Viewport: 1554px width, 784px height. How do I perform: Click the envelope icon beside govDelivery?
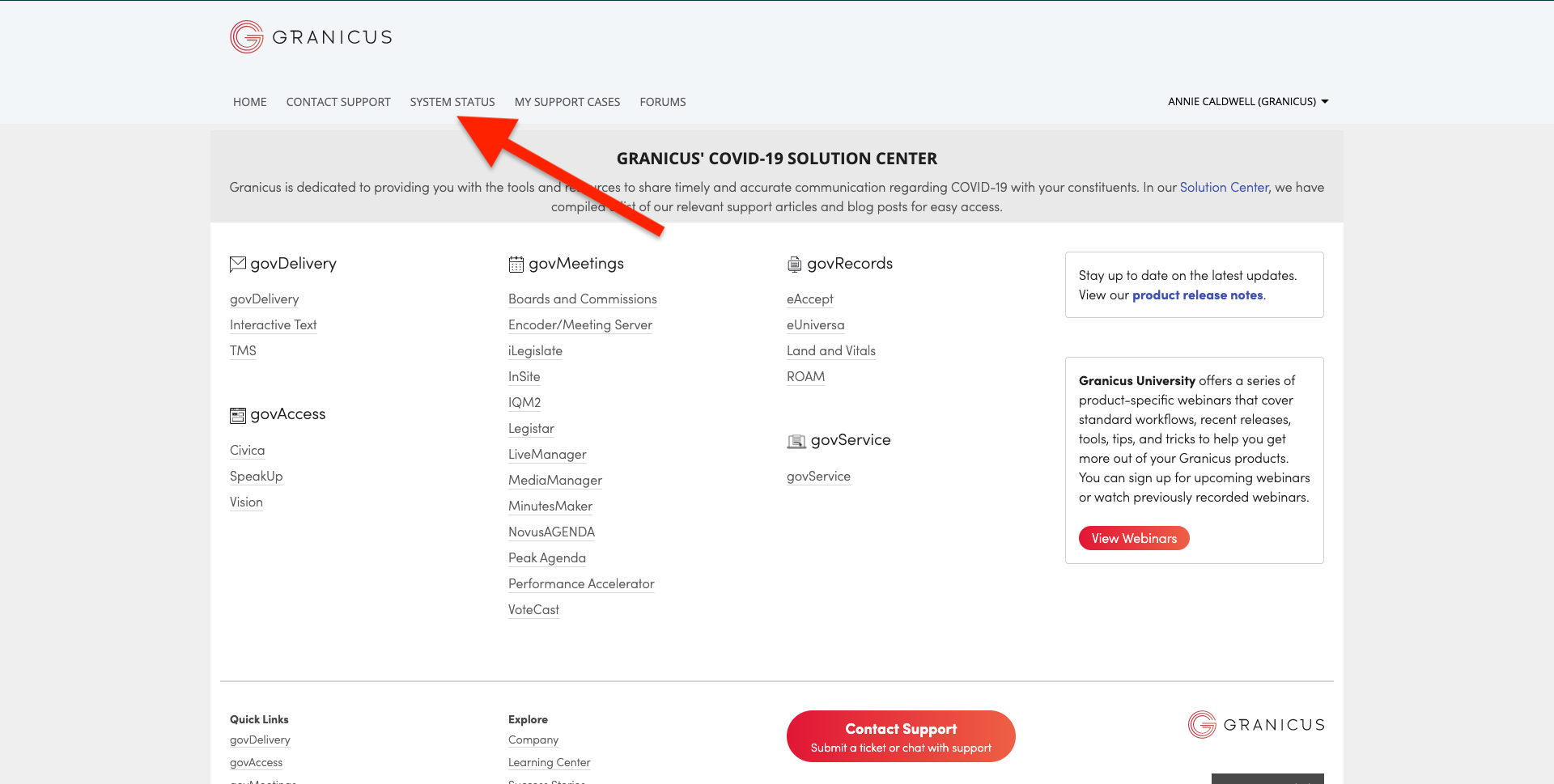click(238, 263)
